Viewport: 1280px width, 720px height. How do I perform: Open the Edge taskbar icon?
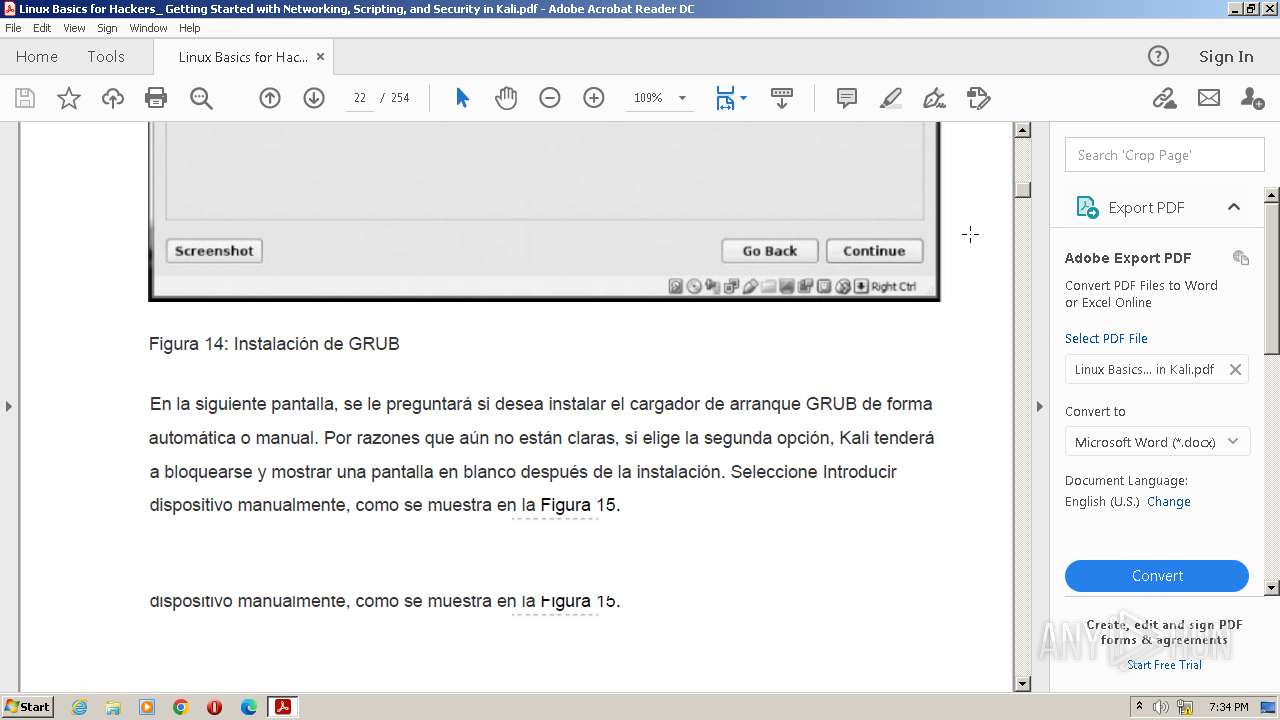point(249,707)
